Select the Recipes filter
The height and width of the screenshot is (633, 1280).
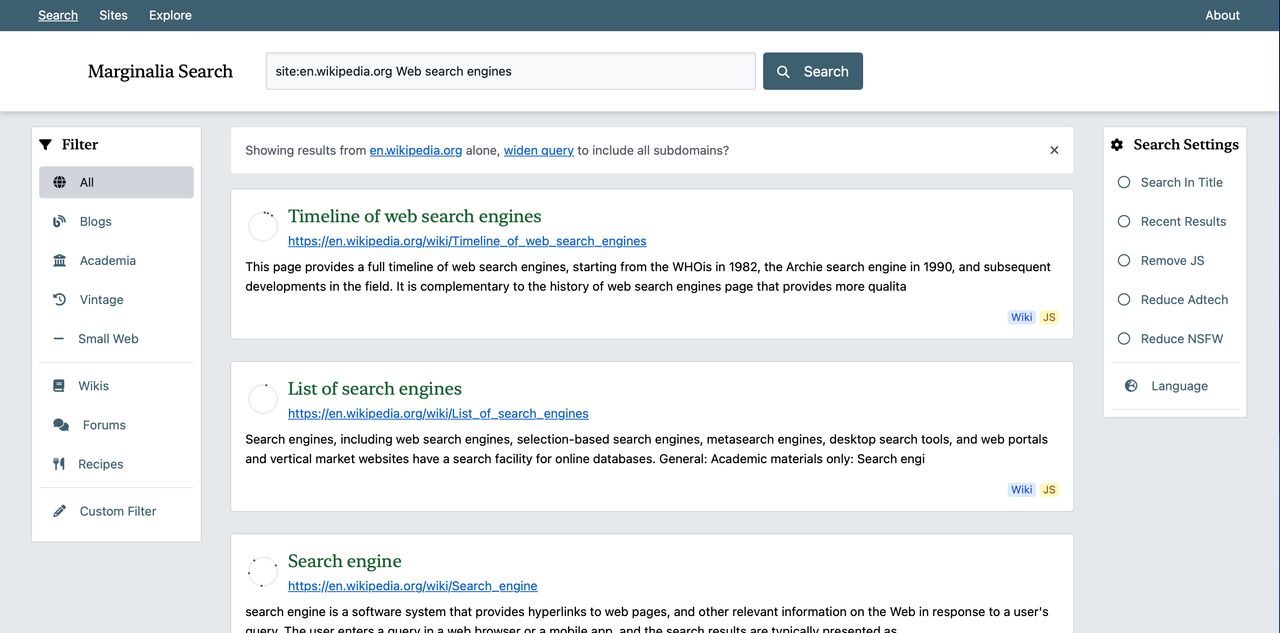116,464
